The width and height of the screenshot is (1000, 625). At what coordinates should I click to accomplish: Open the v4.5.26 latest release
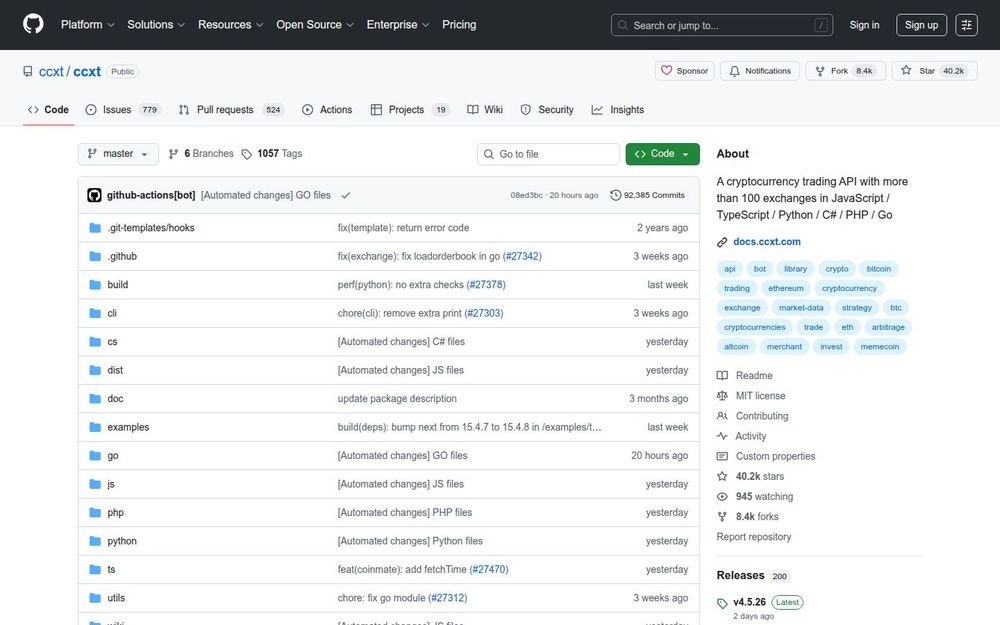point(749,602)
